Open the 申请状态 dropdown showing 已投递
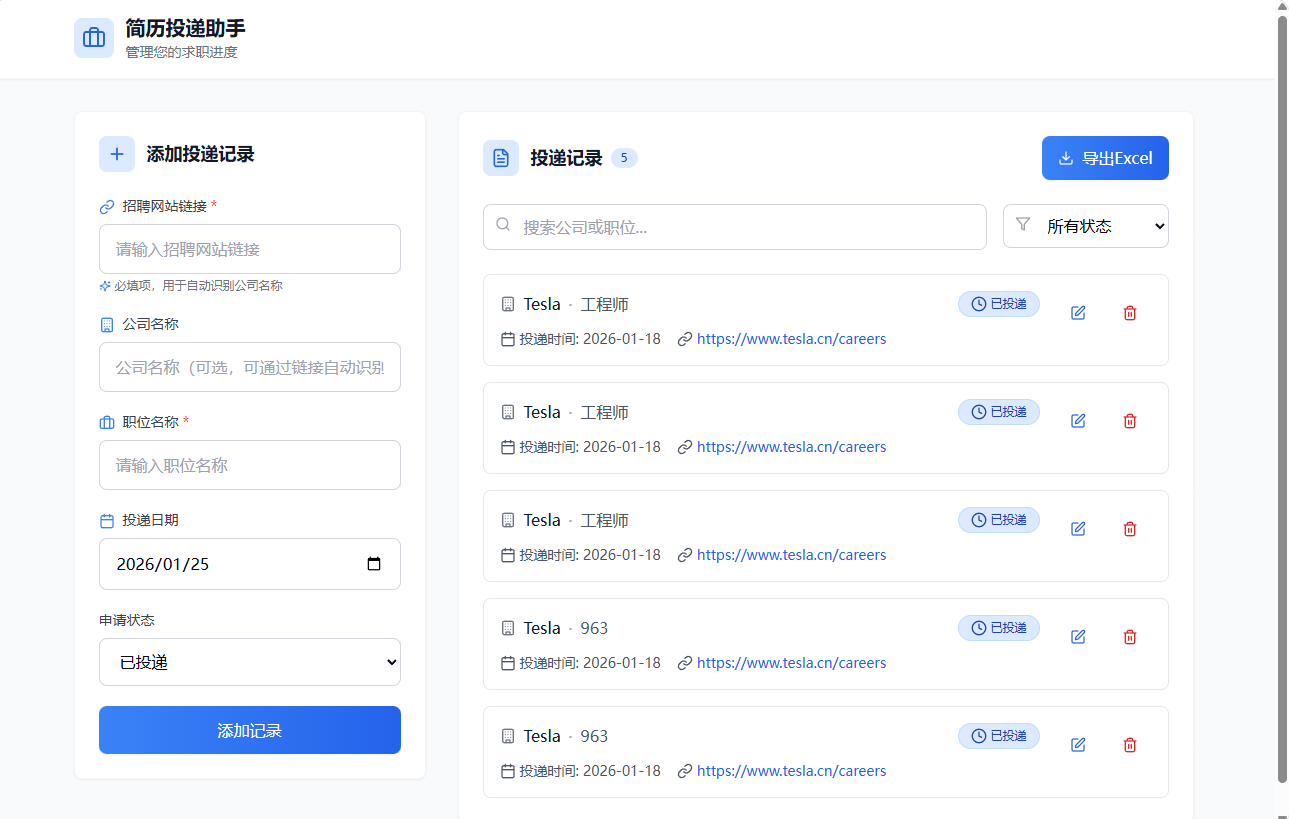Image resolution: width=1289 pixels, height=819 pixels. pos(250,662)
